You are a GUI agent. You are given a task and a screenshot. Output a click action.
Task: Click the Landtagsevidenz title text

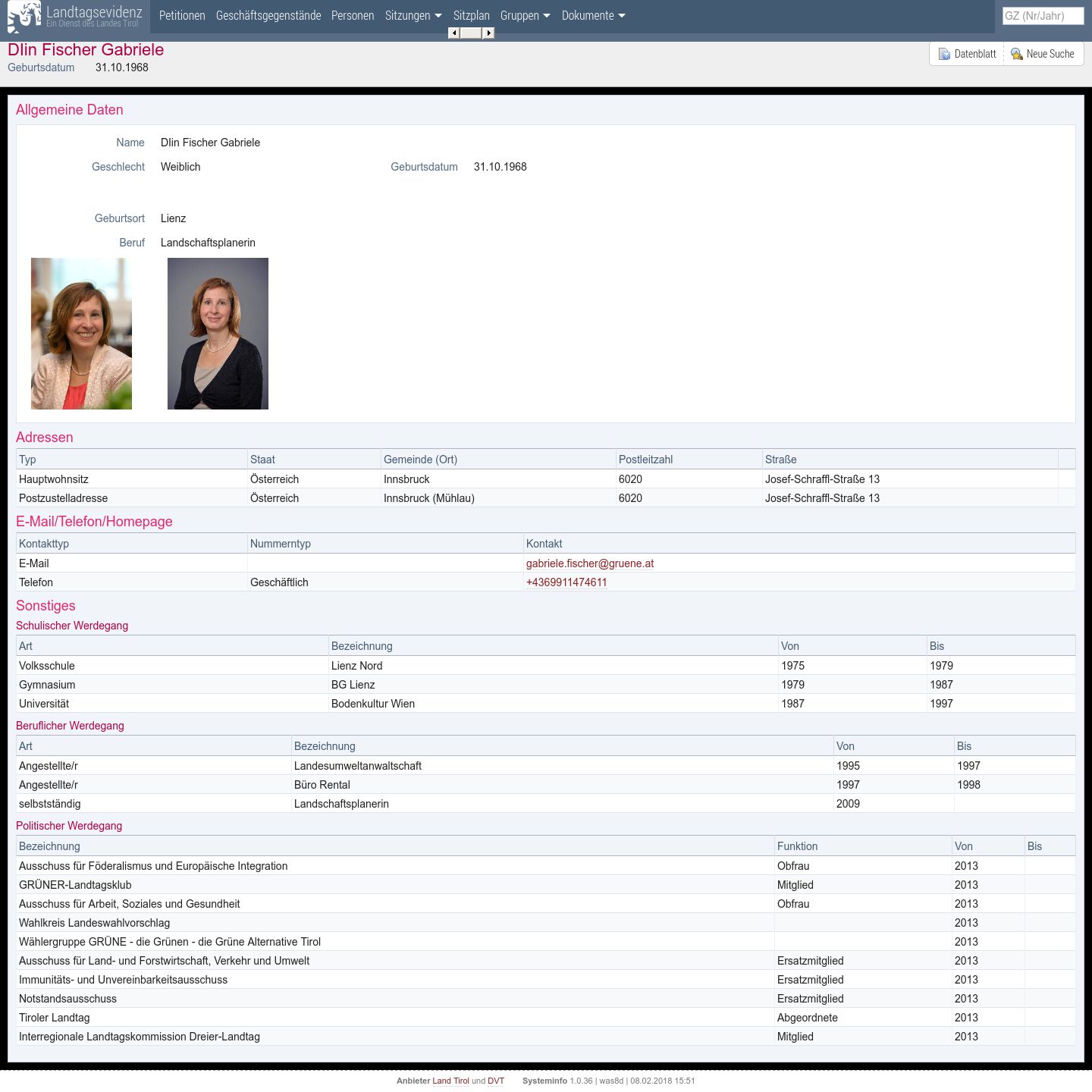point(94,11)
